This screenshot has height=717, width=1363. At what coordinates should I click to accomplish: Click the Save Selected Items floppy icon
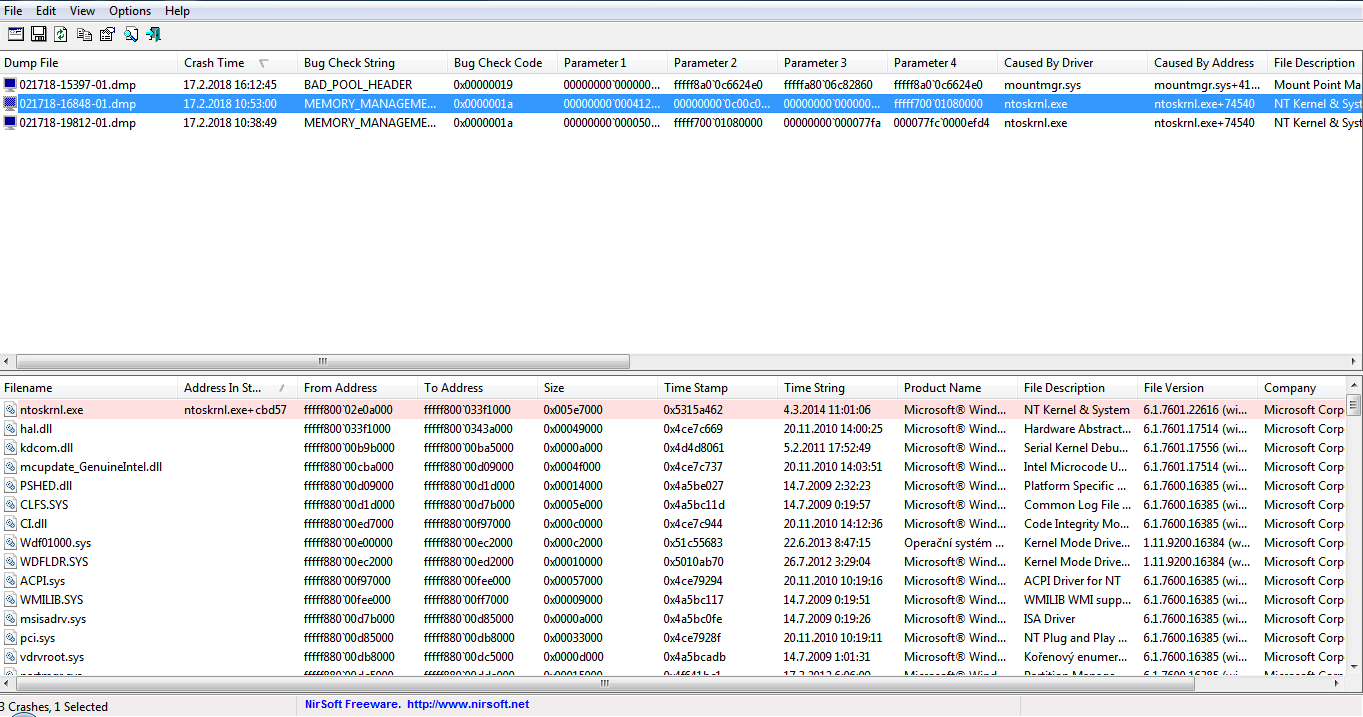pyautogui.click(x=38, y=34)
